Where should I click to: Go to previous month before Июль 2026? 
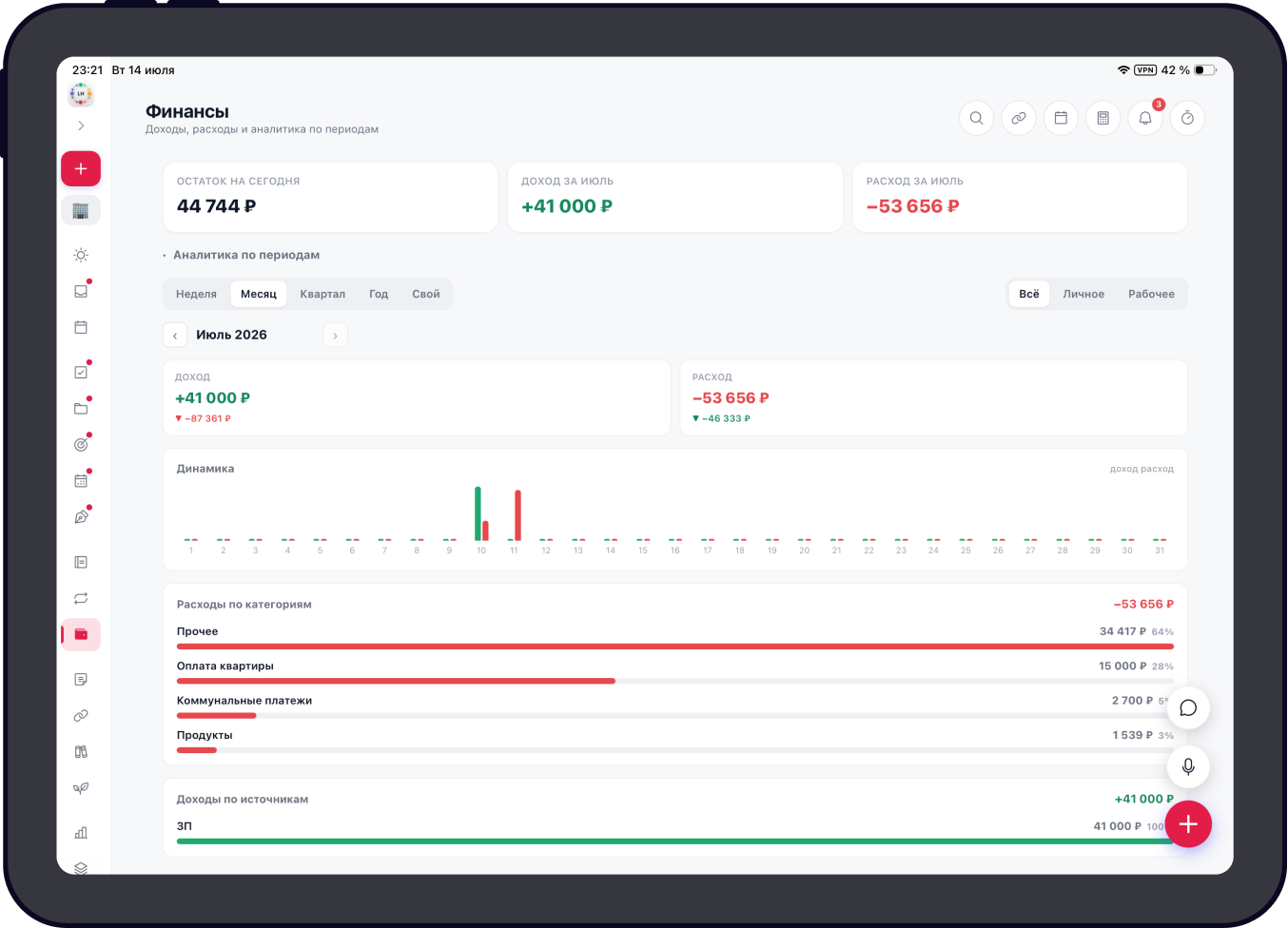pyautogui.click(x=175, y=335)
